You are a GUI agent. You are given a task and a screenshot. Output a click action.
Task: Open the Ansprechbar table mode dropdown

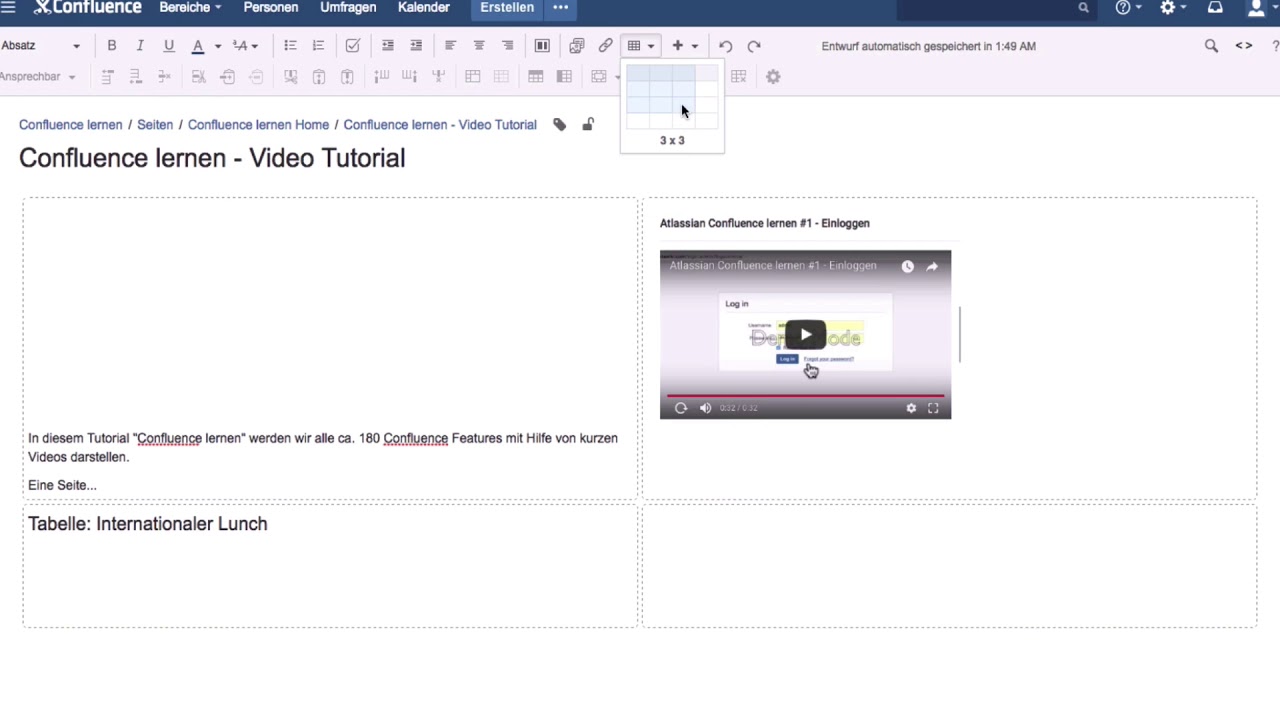click(38, 77)
